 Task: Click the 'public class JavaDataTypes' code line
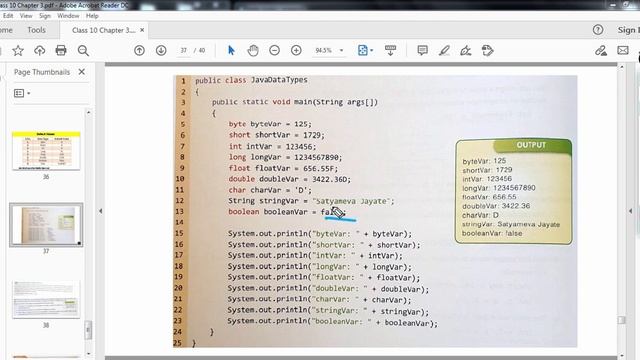(x=251, y=80)
